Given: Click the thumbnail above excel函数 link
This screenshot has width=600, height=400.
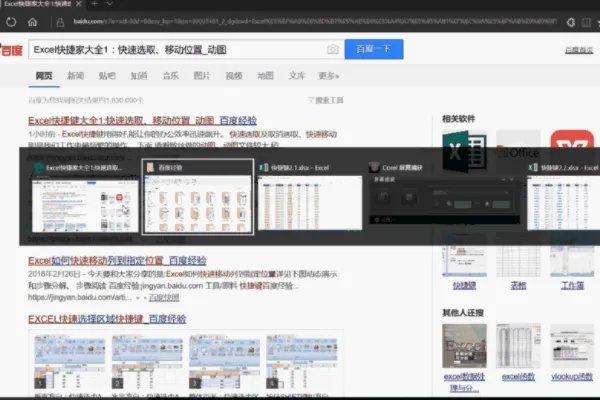Looking at the screenshot, I should point(518,346).
